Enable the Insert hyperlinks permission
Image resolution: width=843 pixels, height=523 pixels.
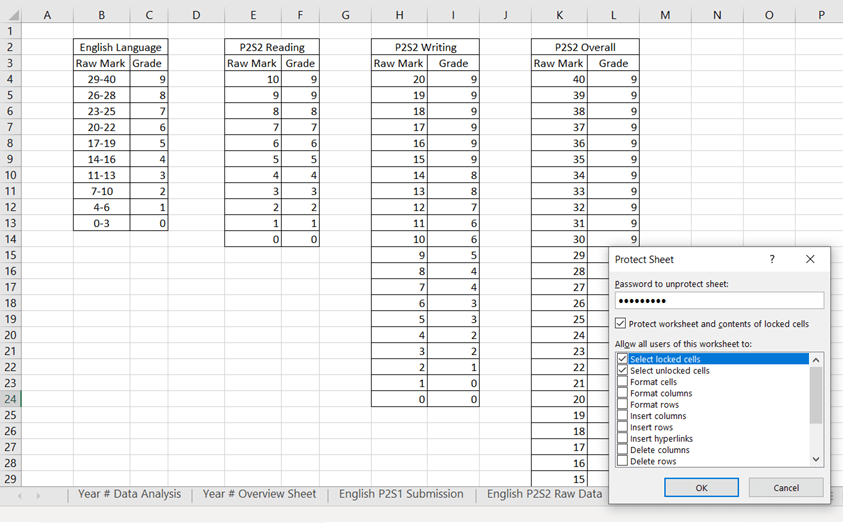tap(623, 439)
